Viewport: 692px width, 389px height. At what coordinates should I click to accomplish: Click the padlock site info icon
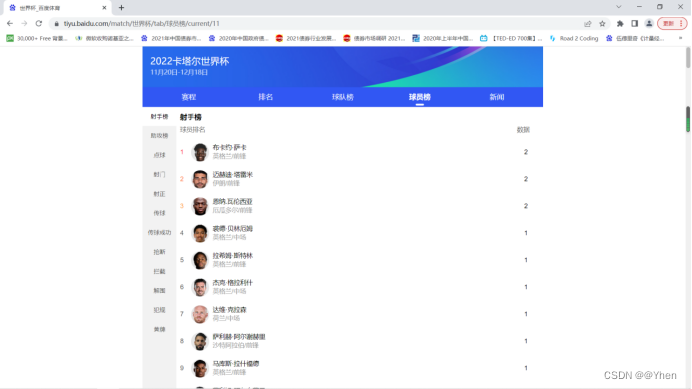[x=56, y=24]
